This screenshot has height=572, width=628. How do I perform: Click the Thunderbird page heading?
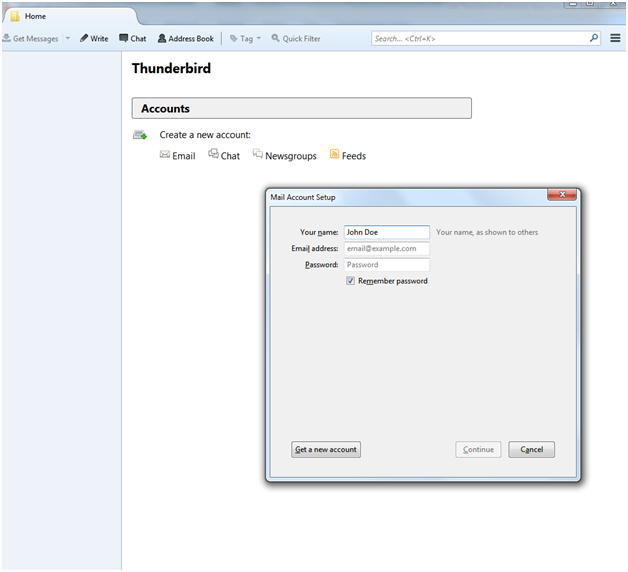(171, 68)
